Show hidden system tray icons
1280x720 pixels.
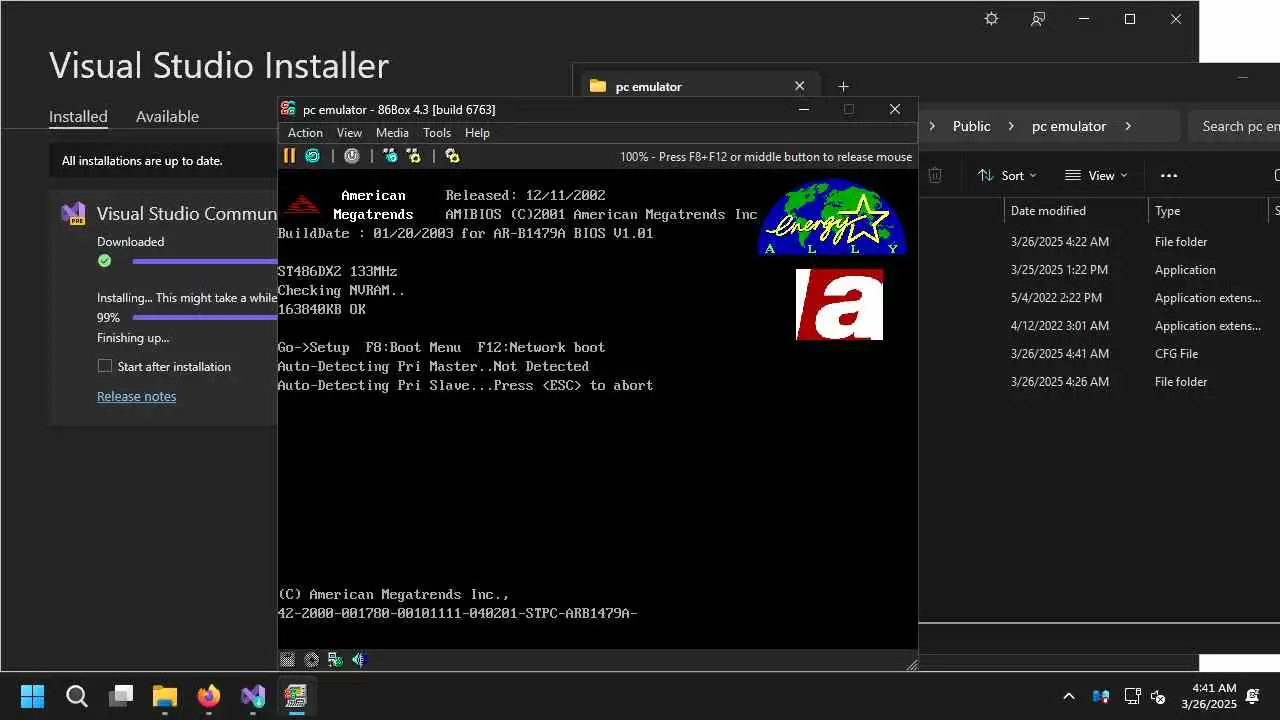pos(1068,696)
